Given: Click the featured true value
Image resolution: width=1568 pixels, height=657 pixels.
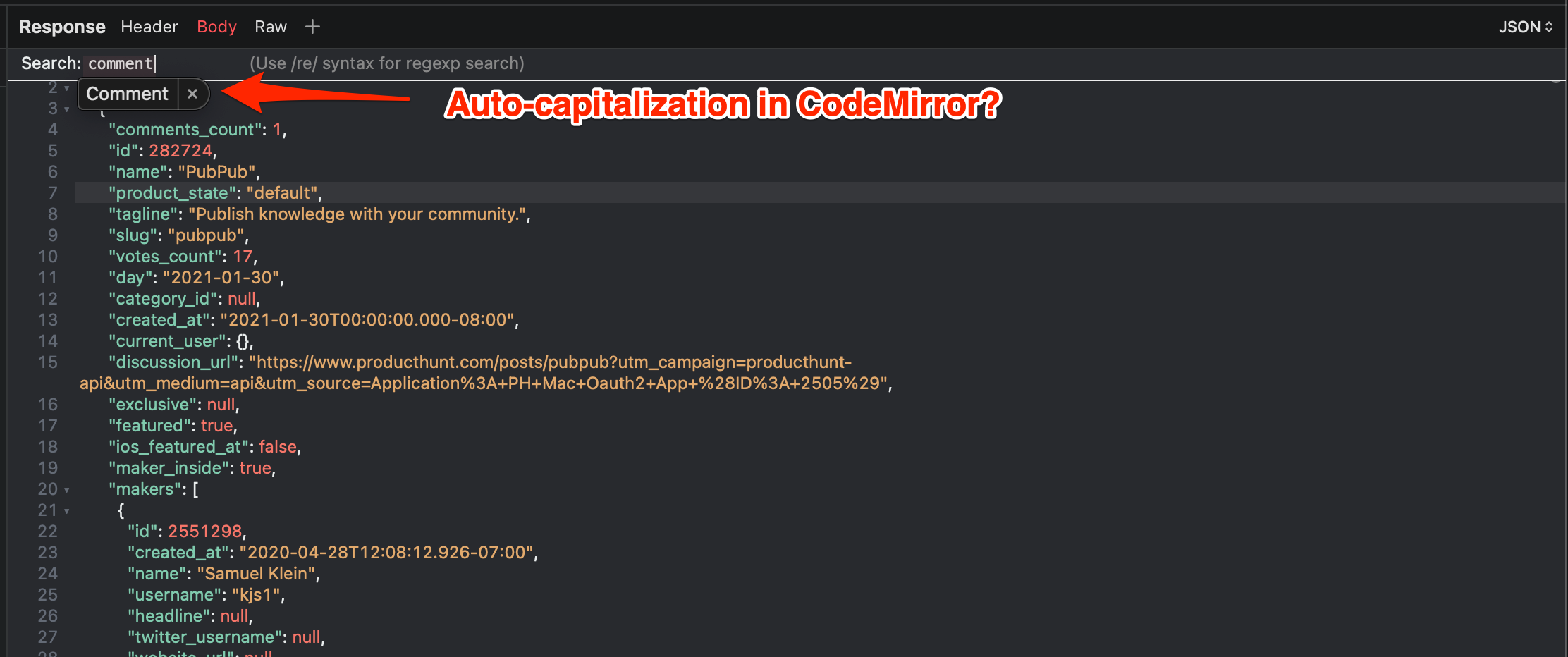Looking at the screenshot, I should [x=216, y=425].
